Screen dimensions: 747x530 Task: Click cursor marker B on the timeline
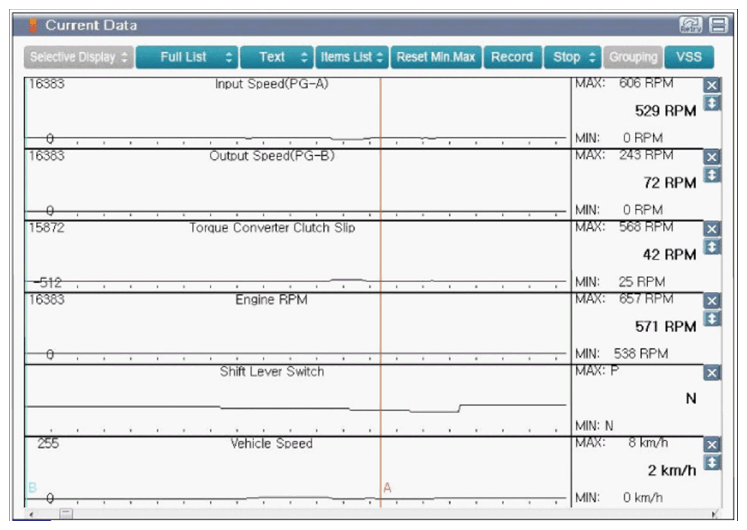point(32,488)
